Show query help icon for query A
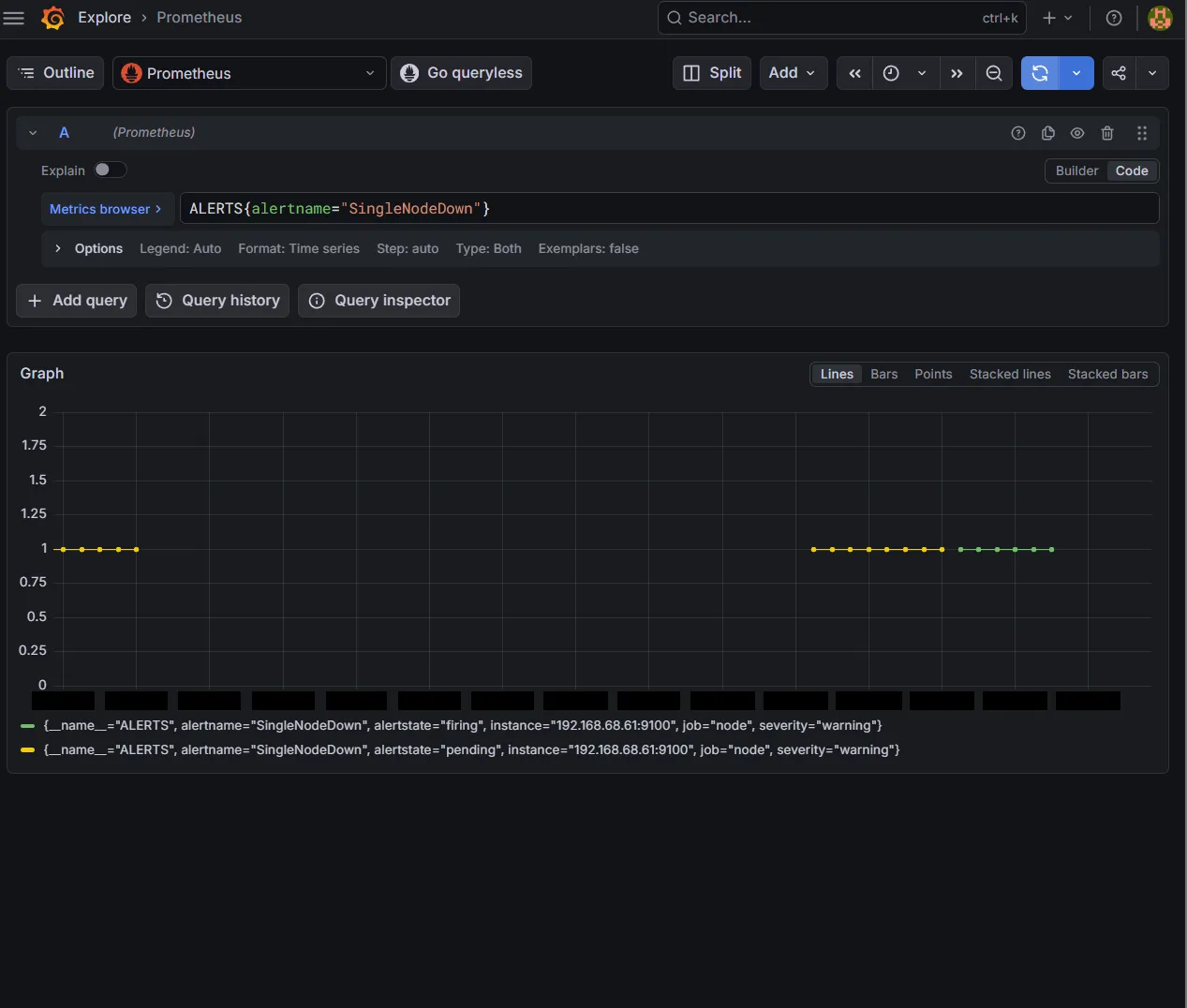This screenshot has width=1187, height=1008. pyautogui.click(x=1018, y=133)
